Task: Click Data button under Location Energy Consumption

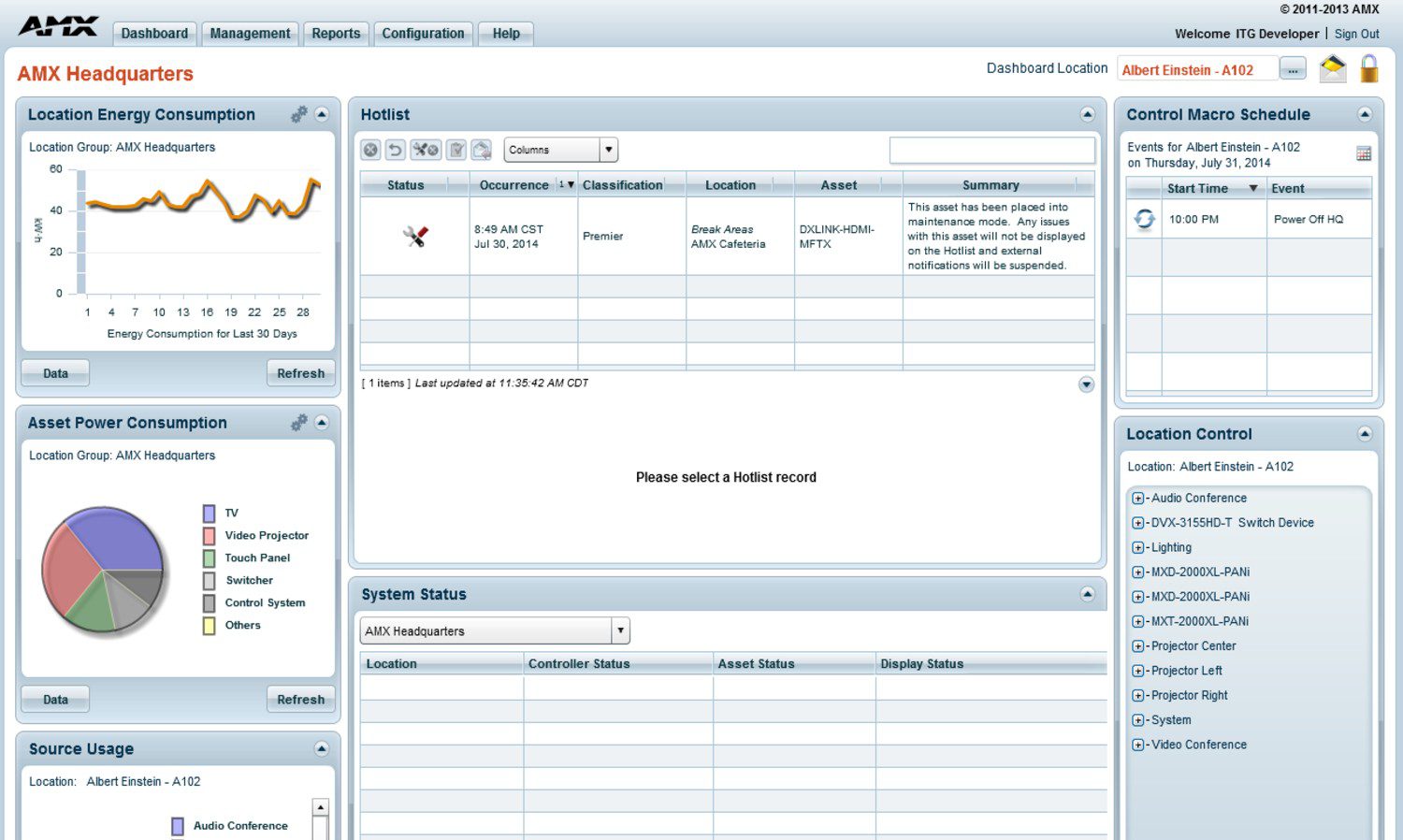Action: click(x=55, y=373)
